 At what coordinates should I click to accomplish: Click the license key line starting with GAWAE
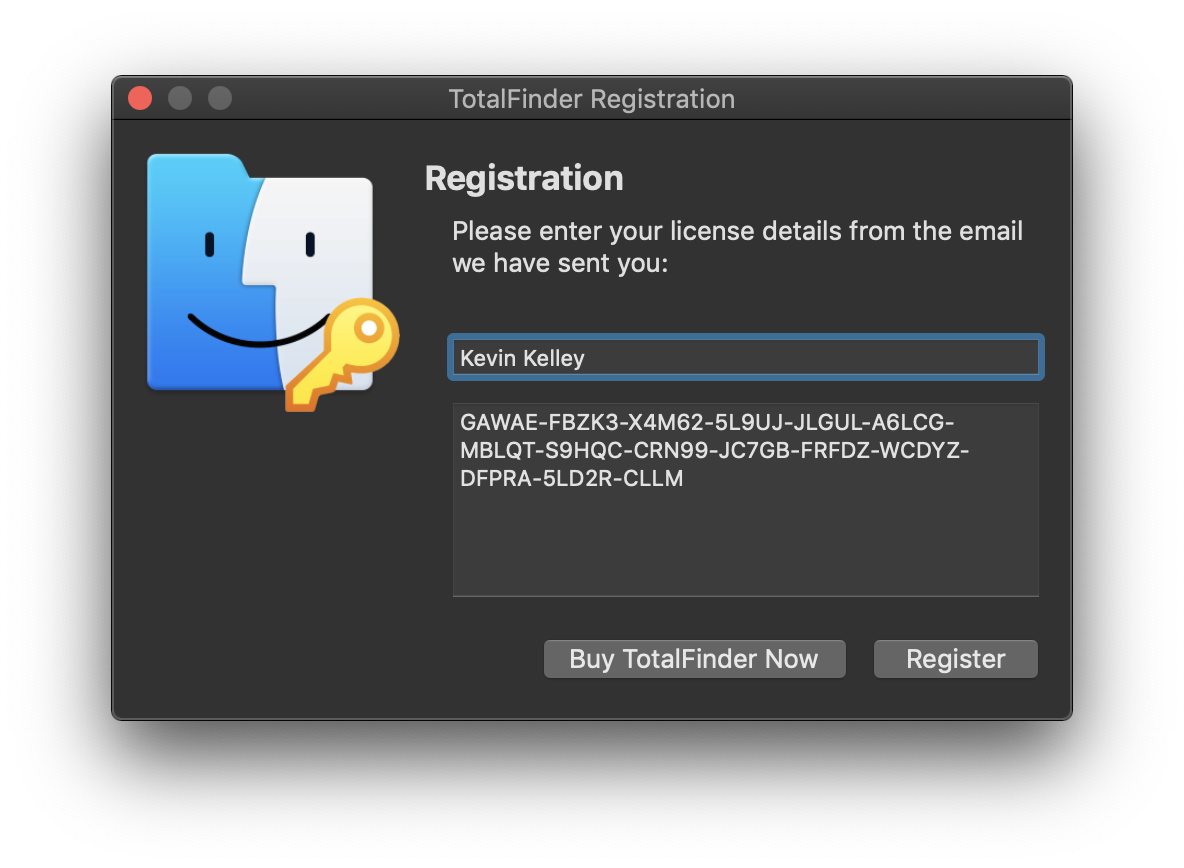point(713,422)
